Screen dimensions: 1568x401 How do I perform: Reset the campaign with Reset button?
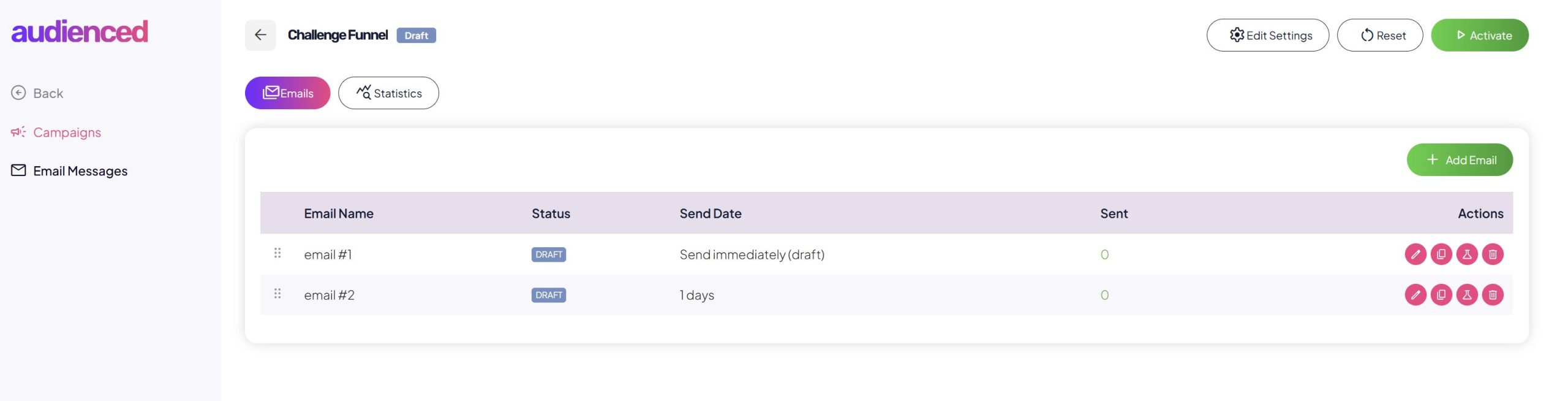click(1379, 36)
